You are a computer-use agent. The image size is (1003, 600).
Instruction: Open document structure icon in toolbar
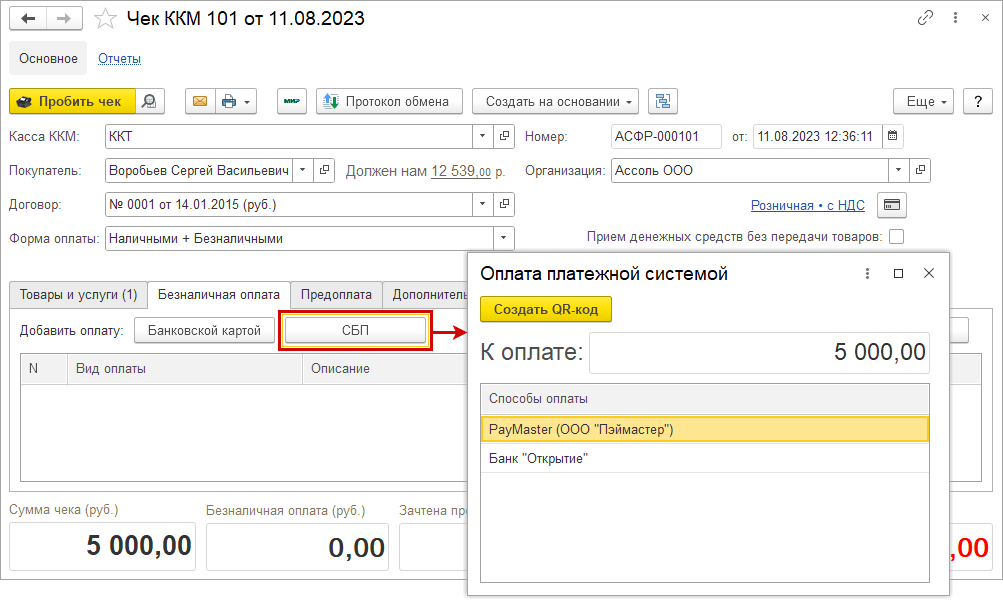point(662,101)
